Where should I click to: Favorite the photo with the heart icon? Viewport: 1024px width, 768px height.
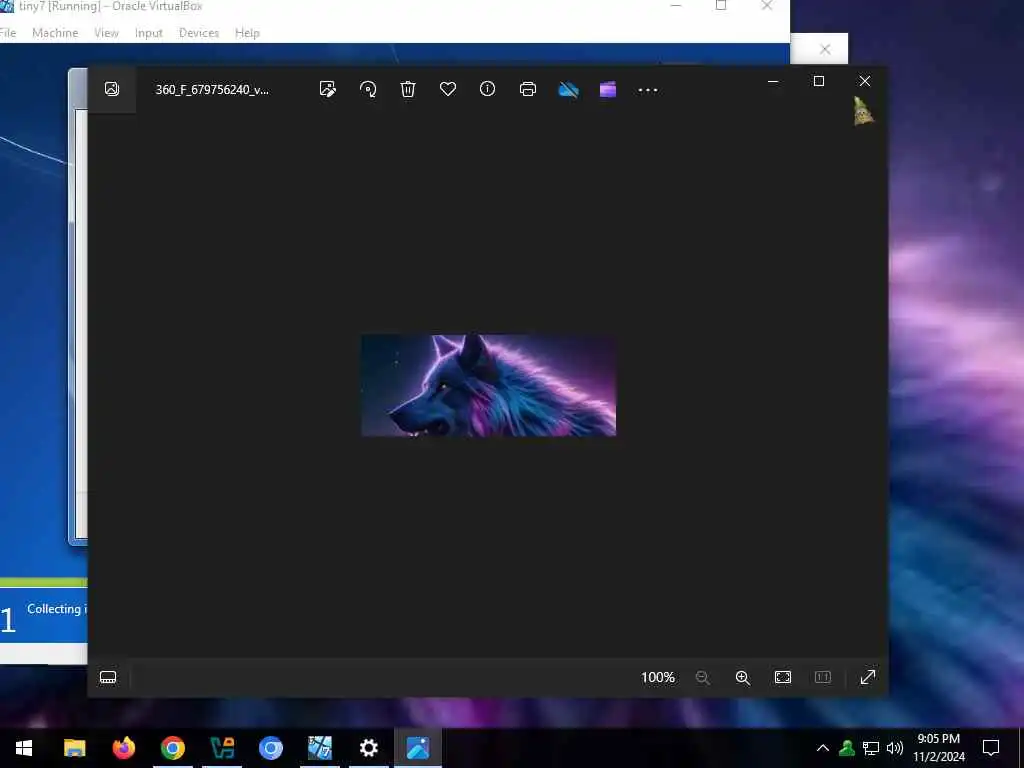tap(448, 89)
